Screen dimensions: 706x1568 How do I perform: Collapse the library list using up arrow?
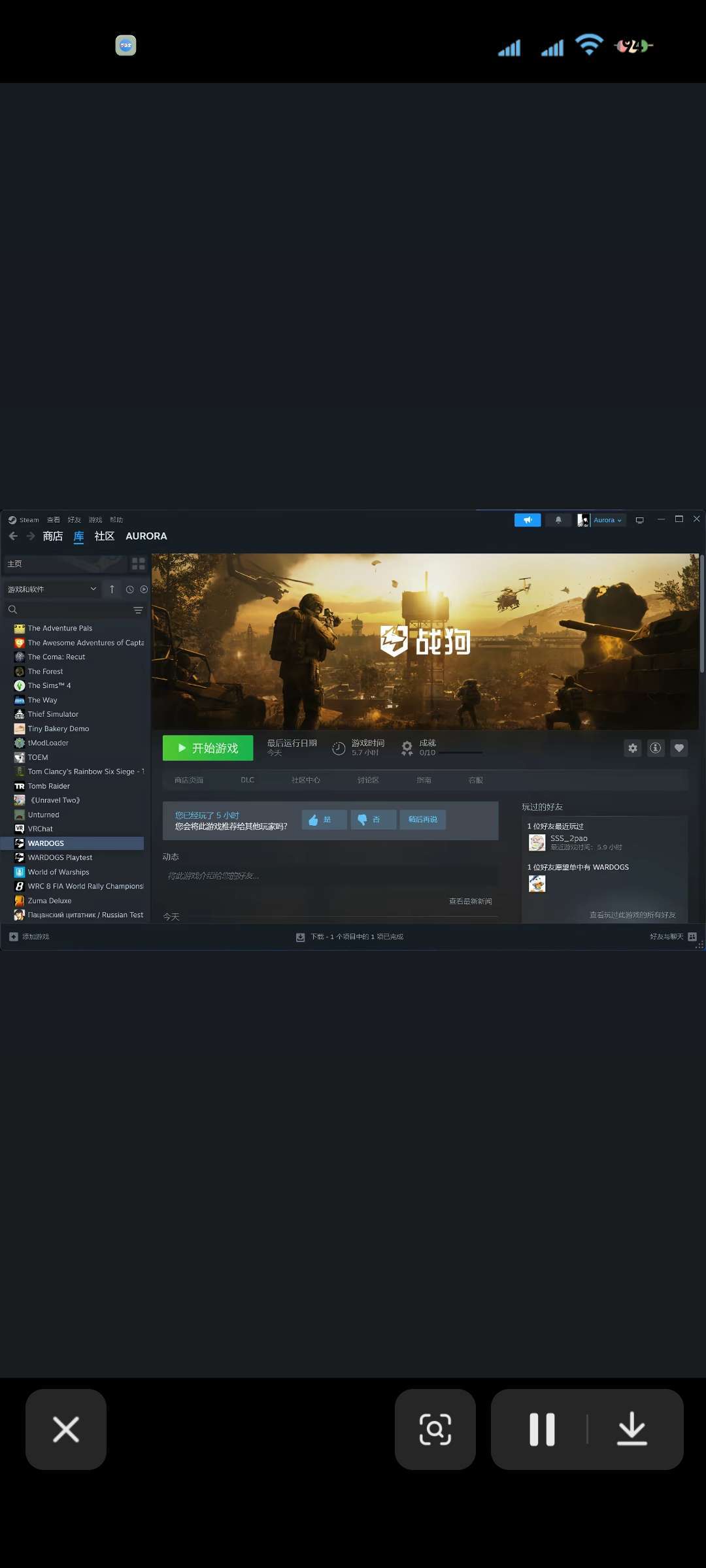tap(112, 589)
